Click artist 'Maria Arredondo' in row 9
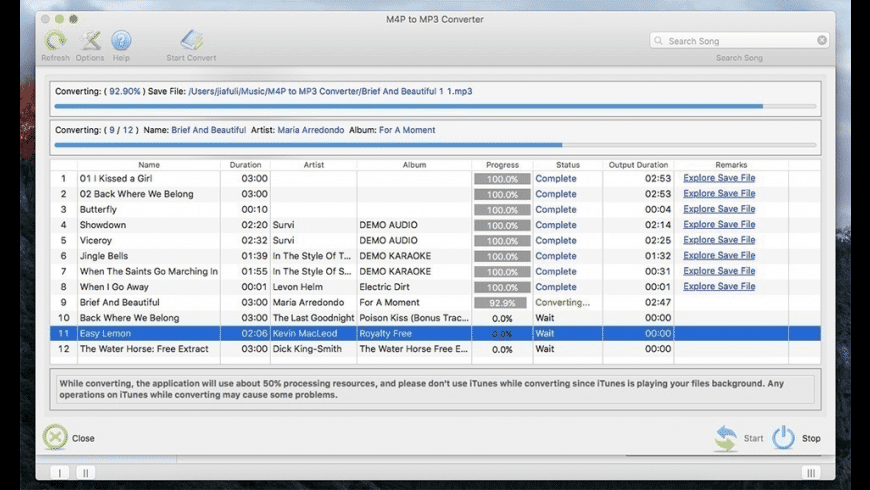This screenshot has width=870, height=490. point(308,302)
